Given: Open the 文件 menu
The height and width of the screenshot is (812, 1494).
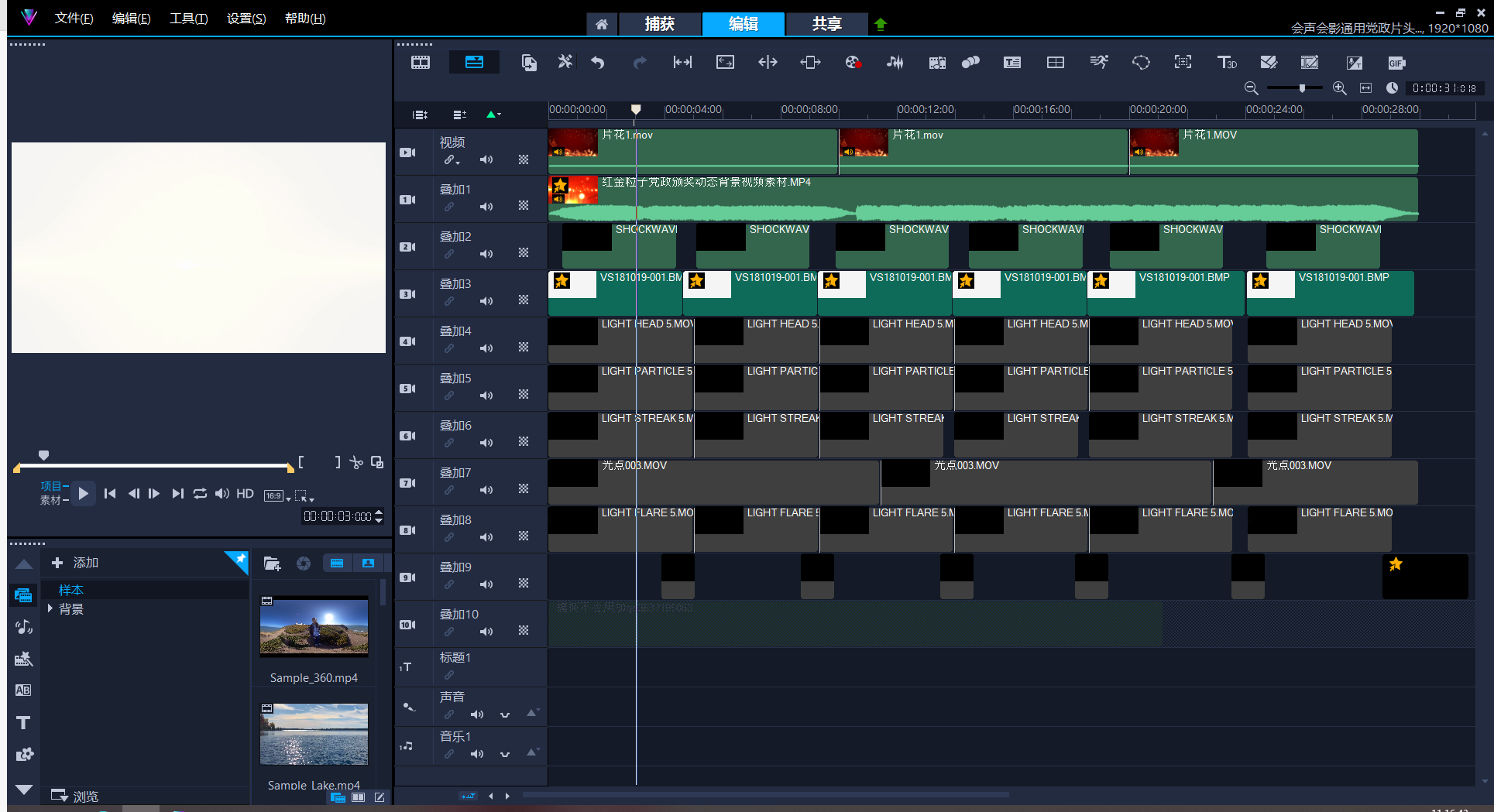Looking at the screenshot, I should pyautogui.click(x=74, y=19).
